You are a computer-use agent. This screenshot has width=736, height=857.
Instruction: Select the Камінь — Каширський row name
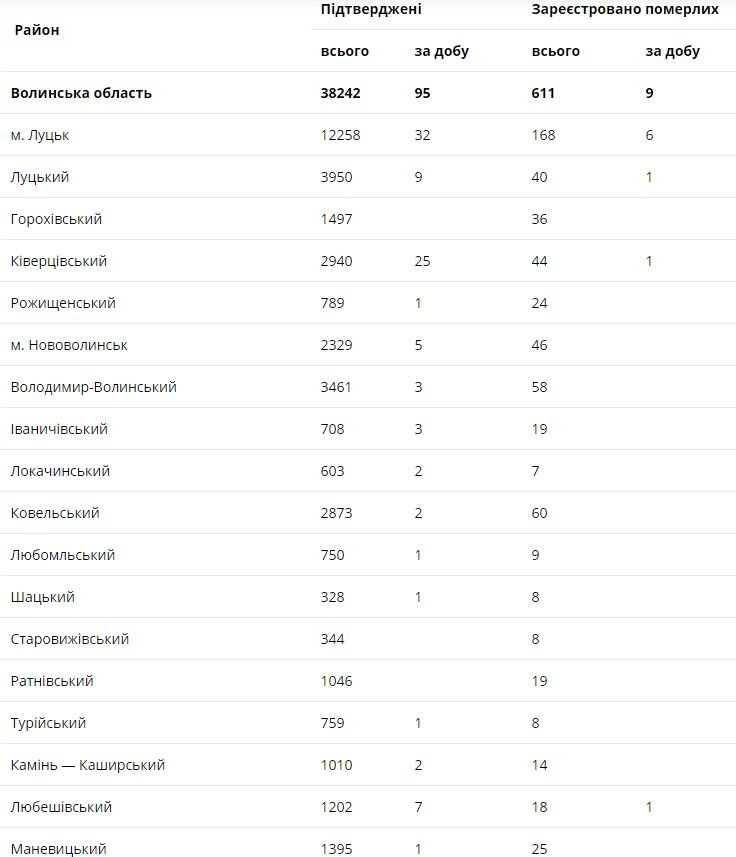88,765
